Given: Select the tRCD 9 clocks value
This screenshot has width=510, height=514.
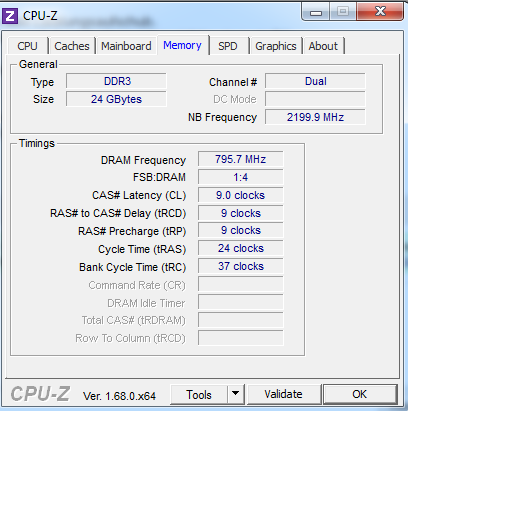Looking at the screenshot, I should click(241, 213).
